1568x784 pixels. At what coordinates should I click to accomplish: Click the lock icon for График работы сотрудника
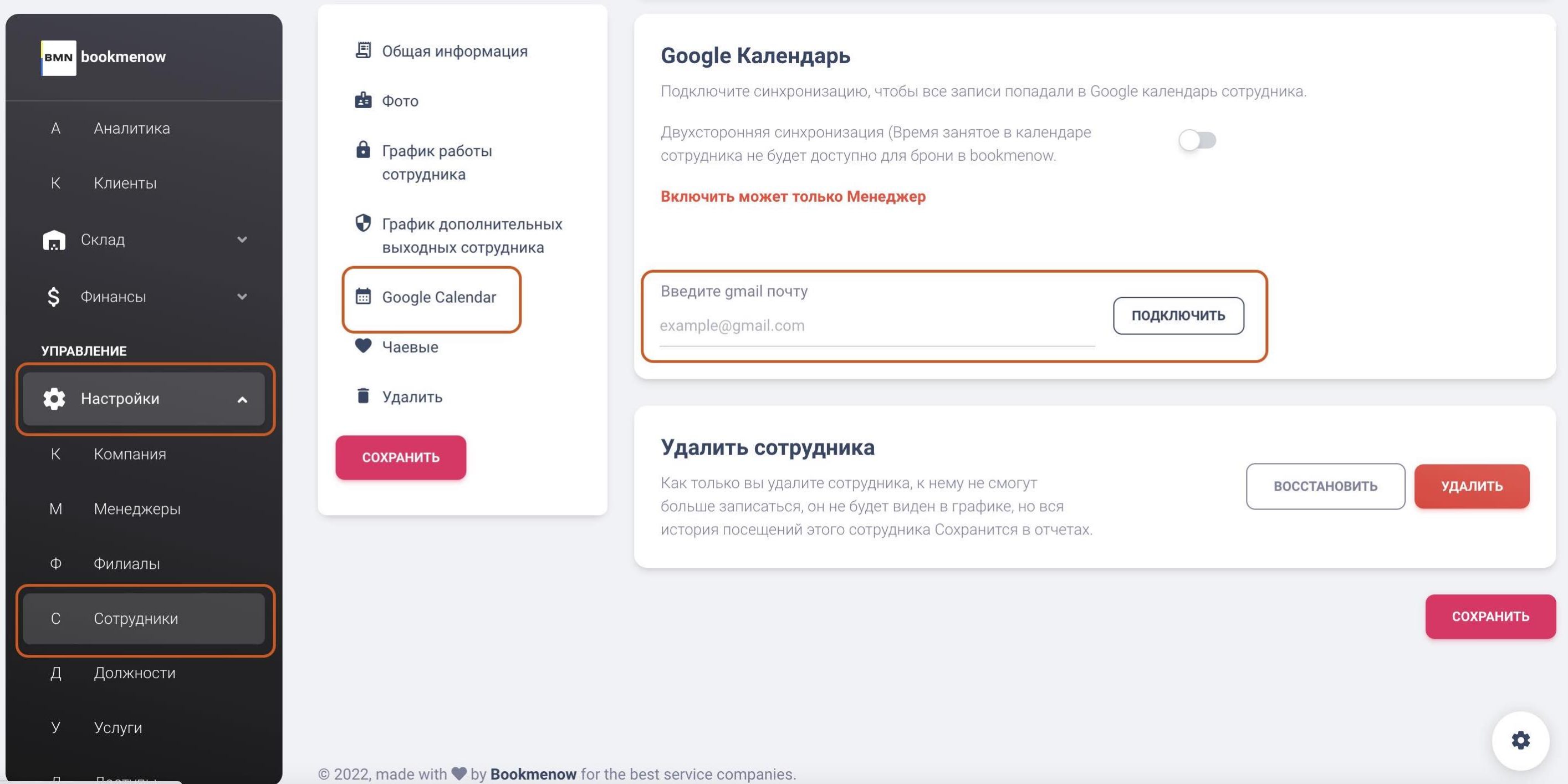point(364,150)
